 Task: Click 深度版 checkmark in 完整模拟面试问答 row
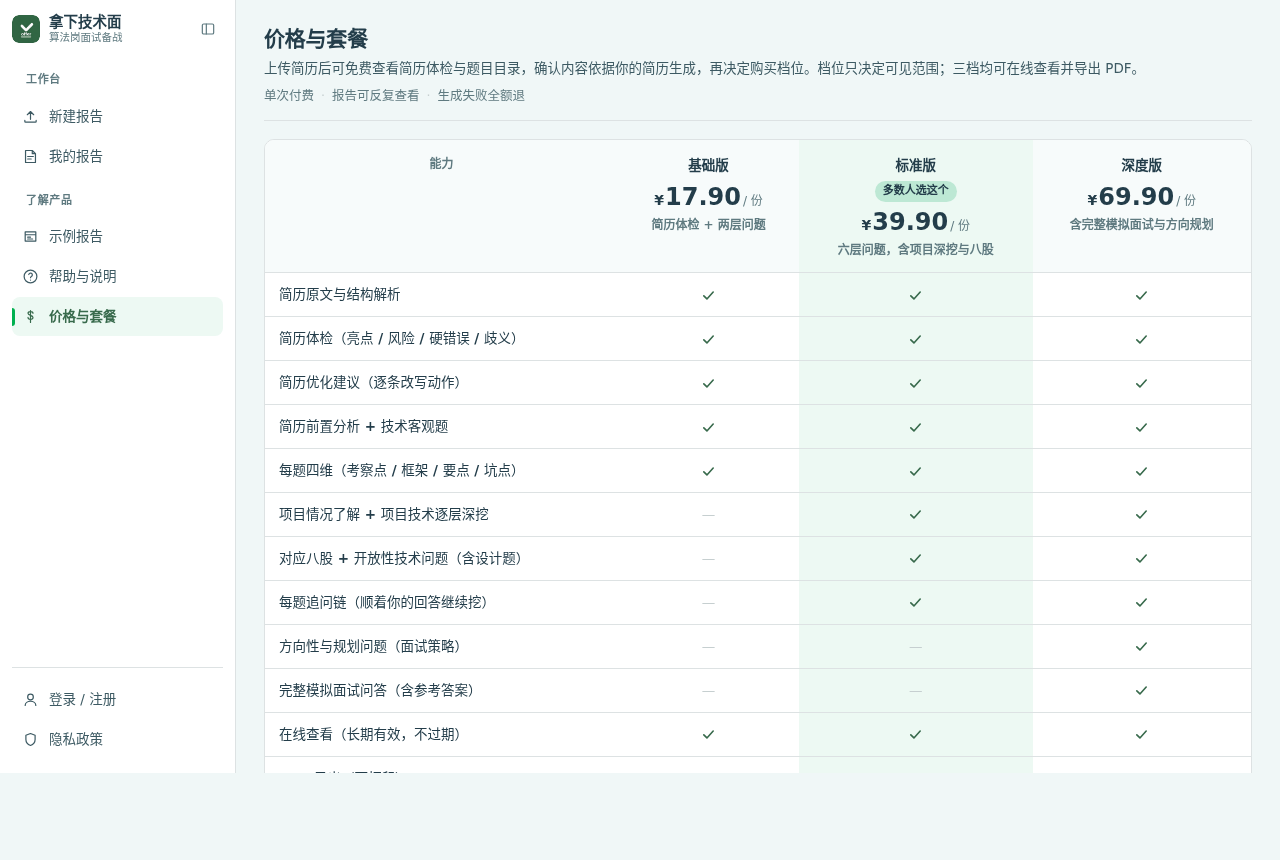tap(1141, 691)
